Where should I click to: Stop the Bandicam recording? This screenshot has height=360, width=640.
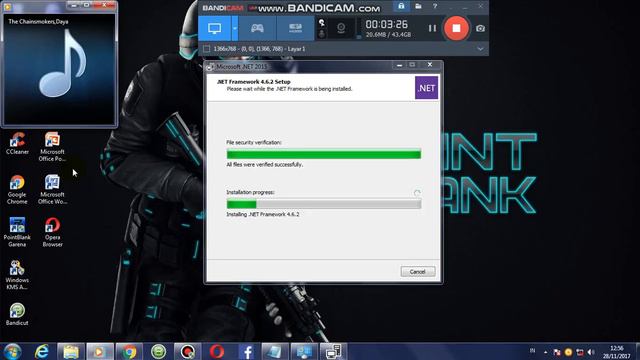click(456, 28)
